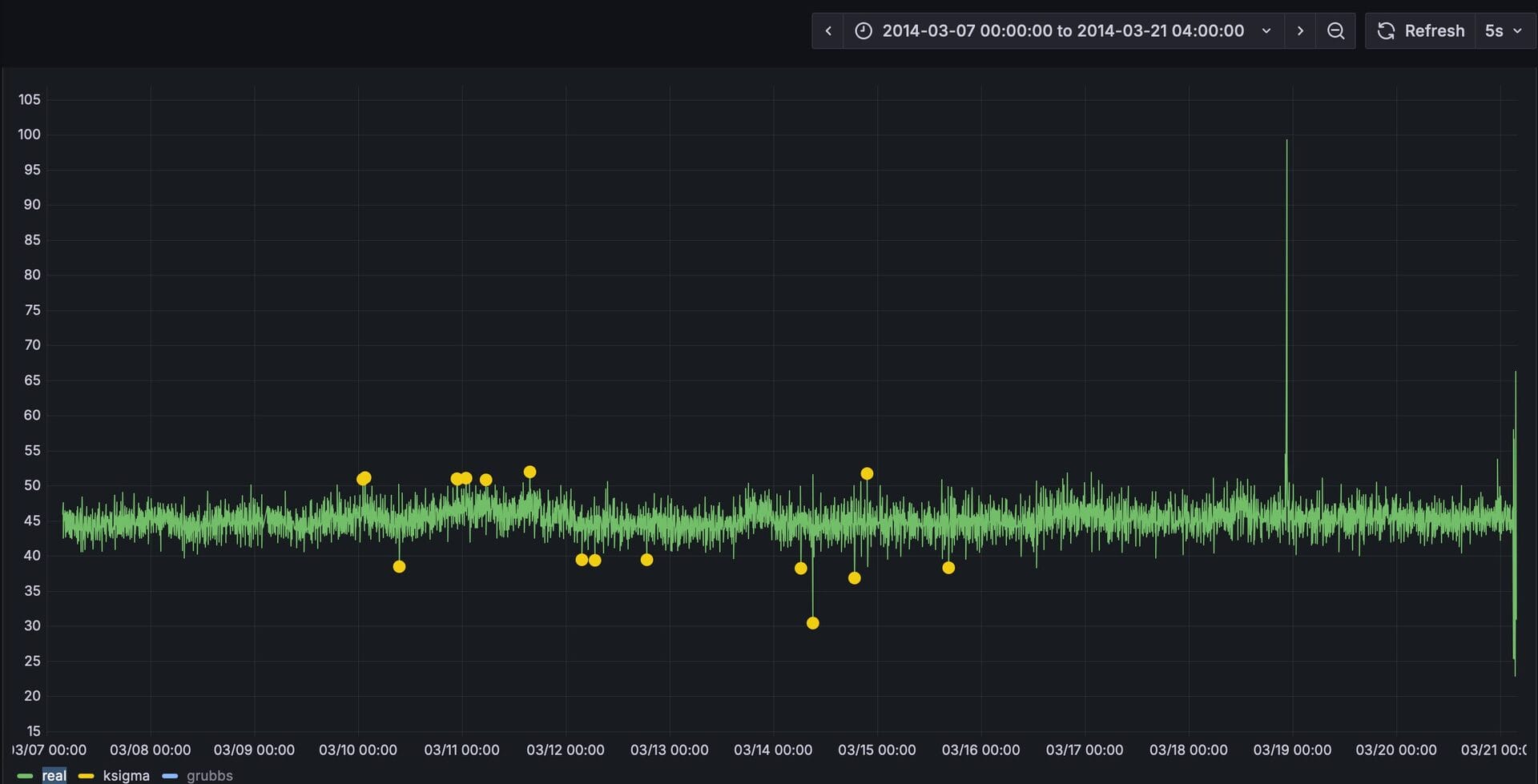Click the yellow ksigma legend color dash
This screenshot has width=1538, height=784.
86,775
